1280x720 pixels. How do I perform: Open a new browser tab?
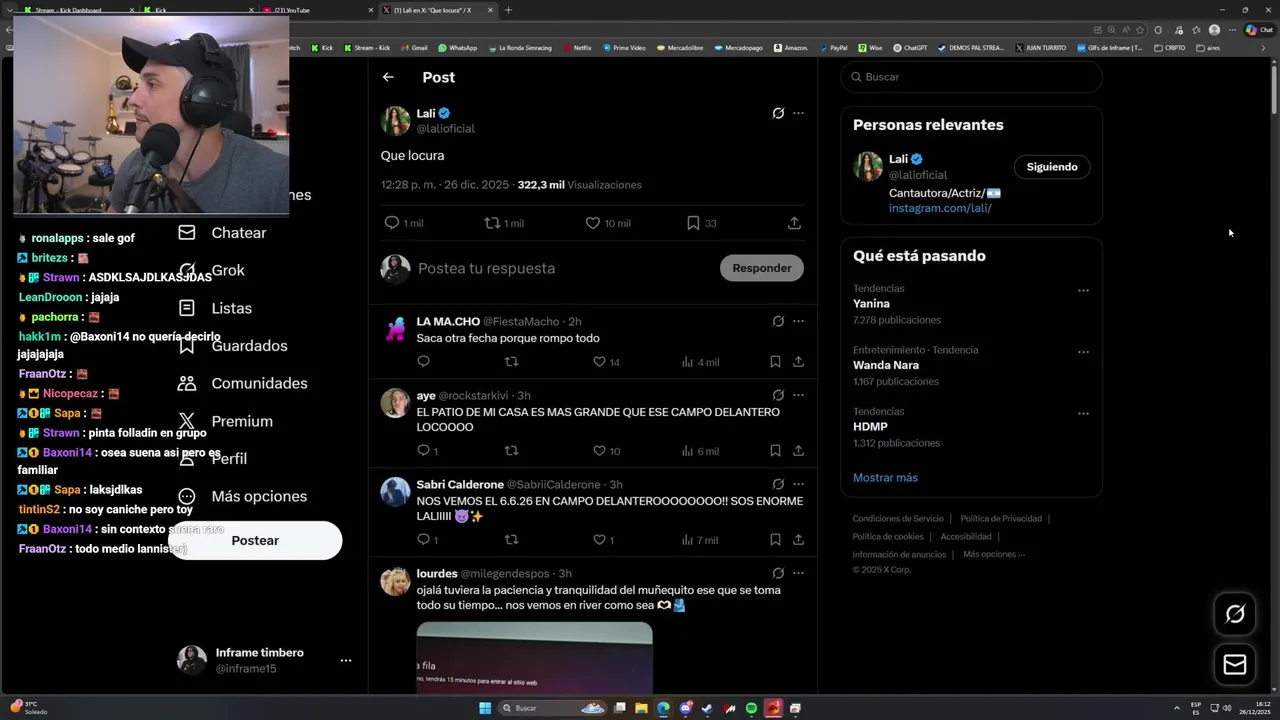pyautogui.click(x=508, y=10)
